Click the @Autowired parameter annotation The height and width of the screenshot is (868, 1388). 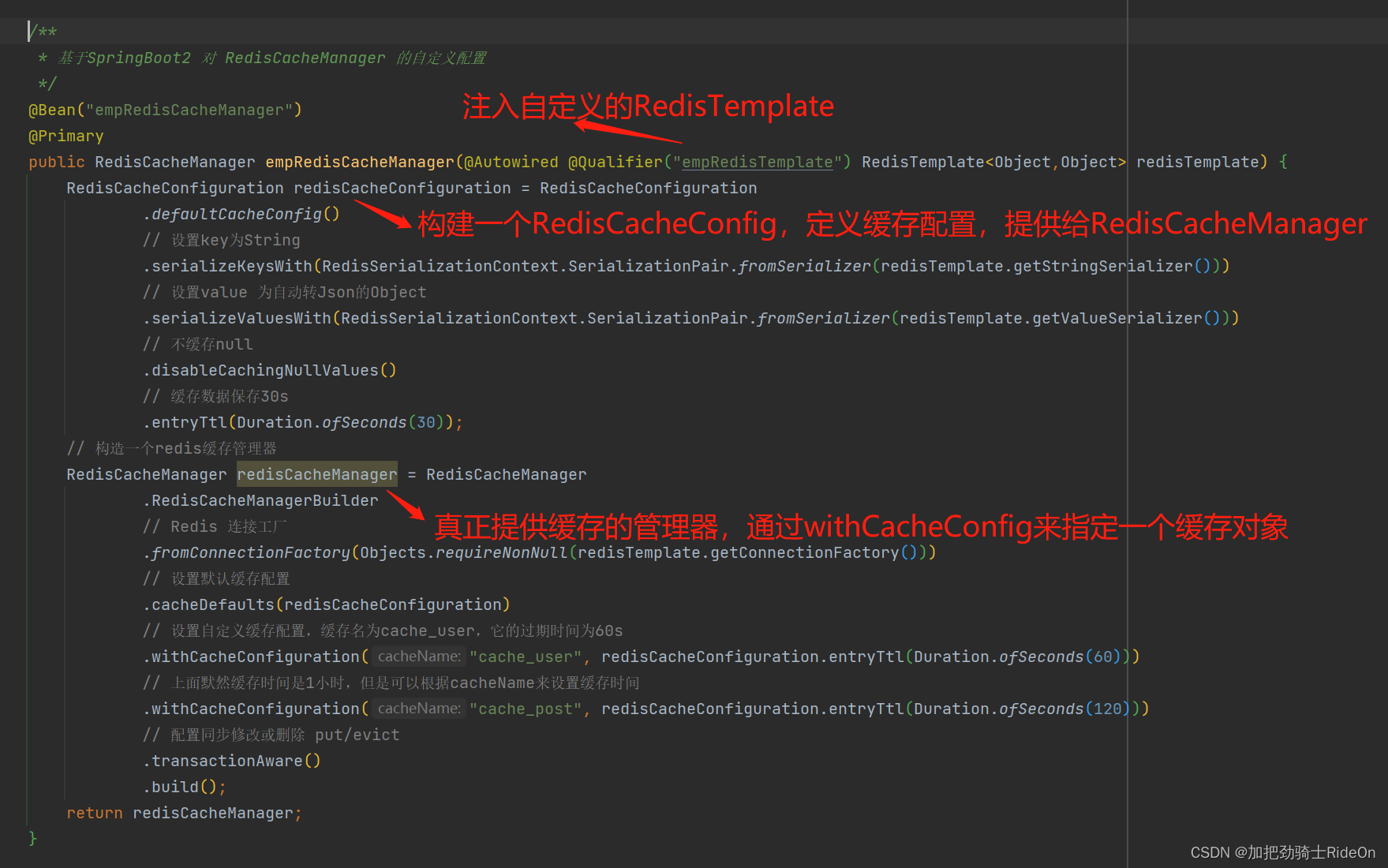tap(511, 162)
